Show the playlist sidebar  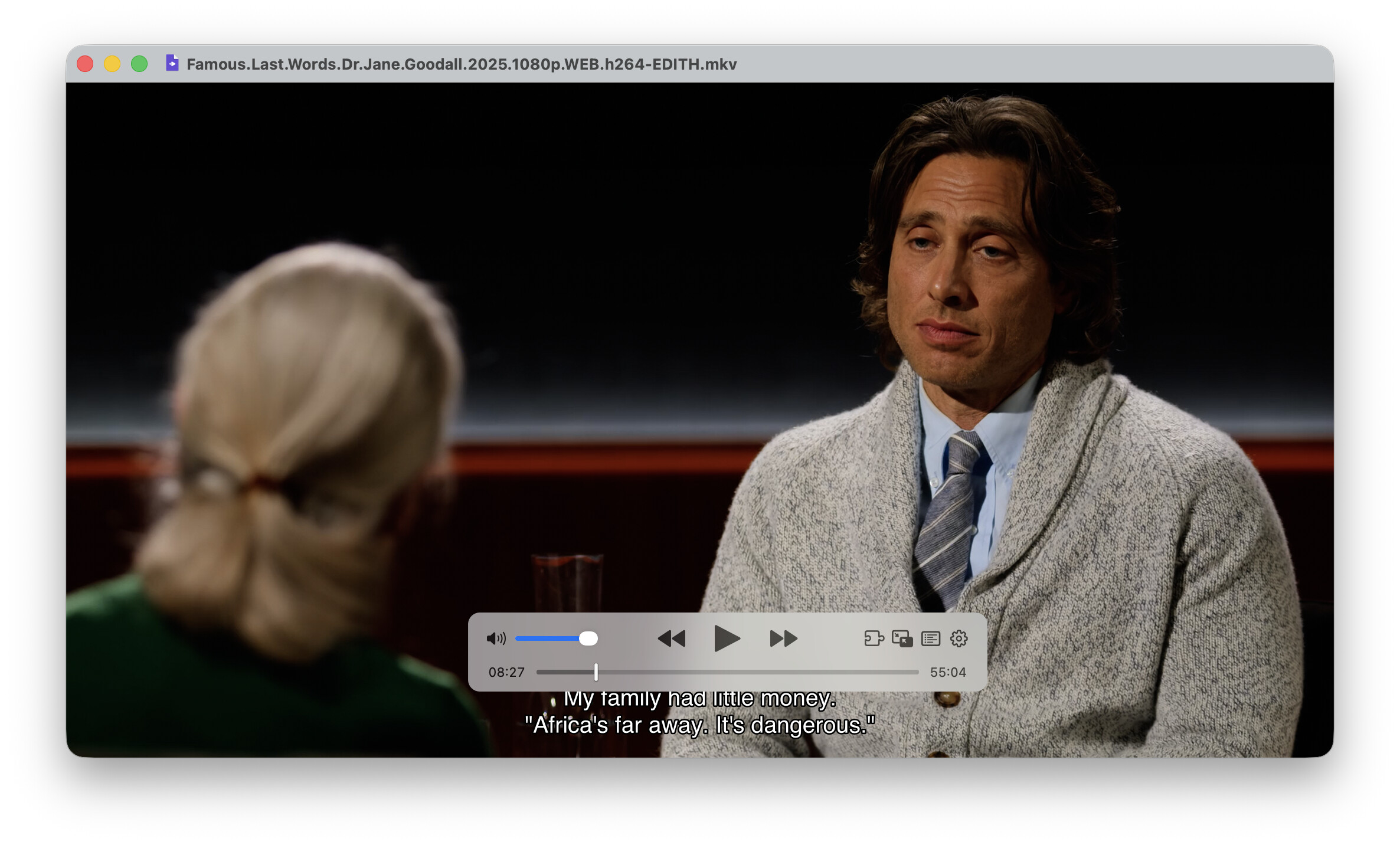(931, 638)
